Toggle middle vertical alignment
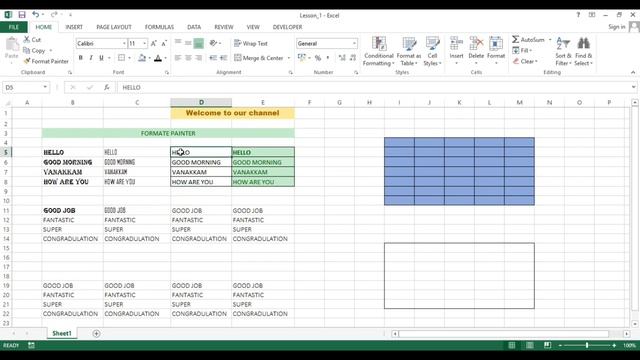Screen dimensions: 640x360 [x=188, y=43]
